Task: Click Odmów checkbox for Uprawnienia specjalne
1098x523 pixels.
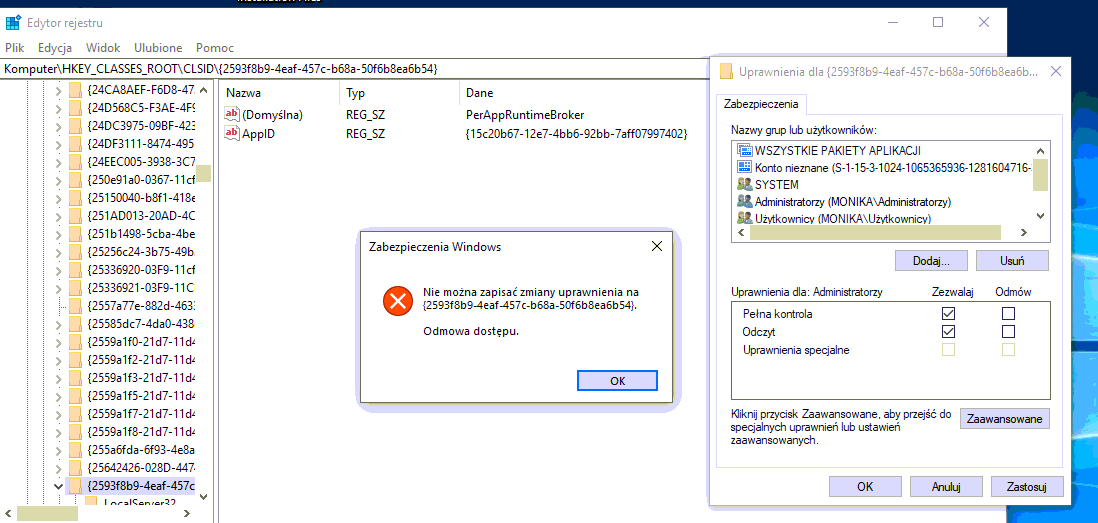Action: pyautogui.click(x=1008, y=349)
